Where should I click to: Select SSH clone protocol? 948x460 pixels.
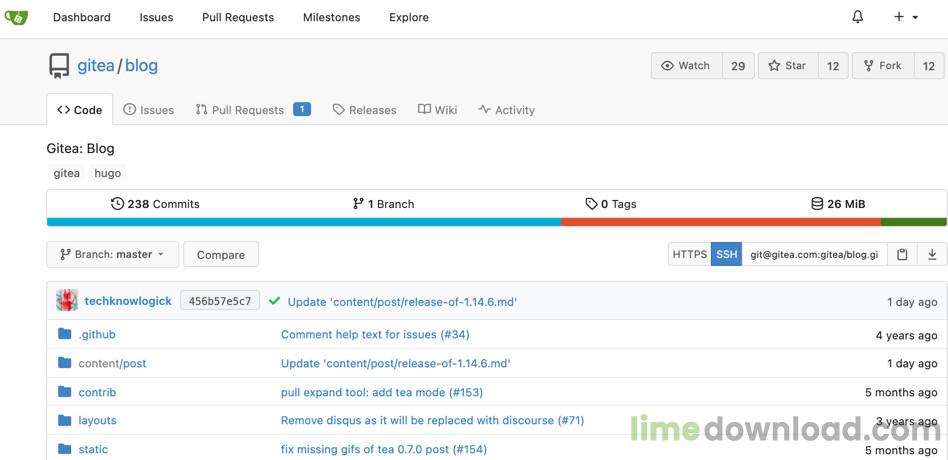click(x=727, y=254)
